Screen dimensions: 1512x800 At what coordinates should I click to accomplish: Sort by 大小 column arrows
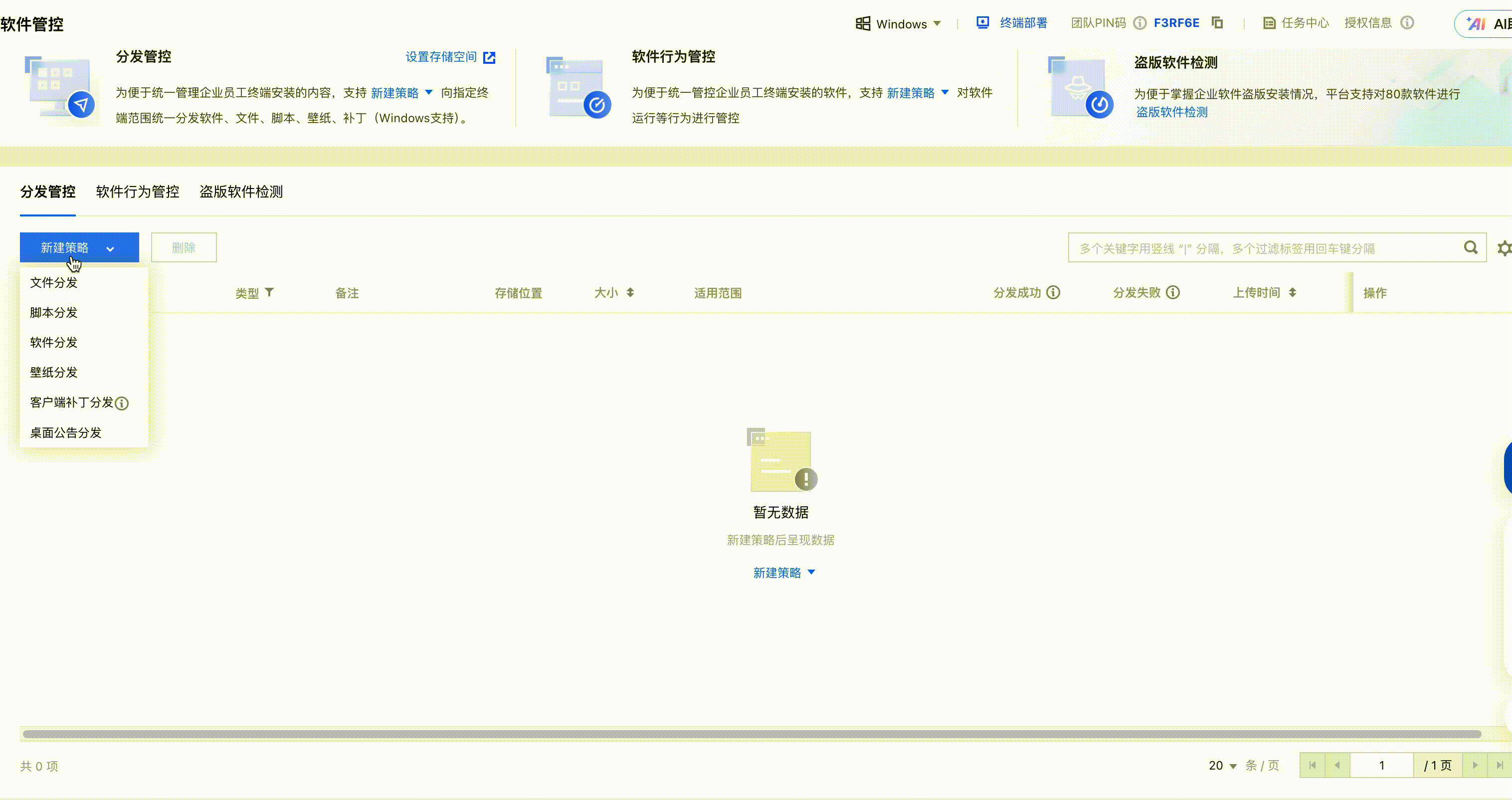pos(630,292)
